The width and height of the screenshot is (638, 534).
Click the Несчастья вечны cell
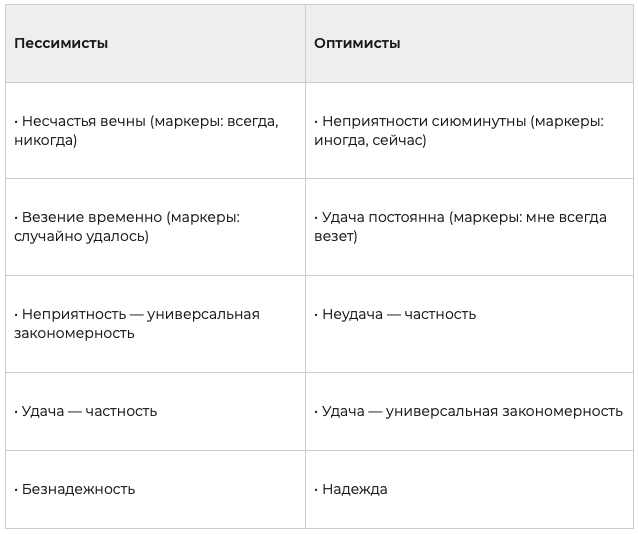81,121
